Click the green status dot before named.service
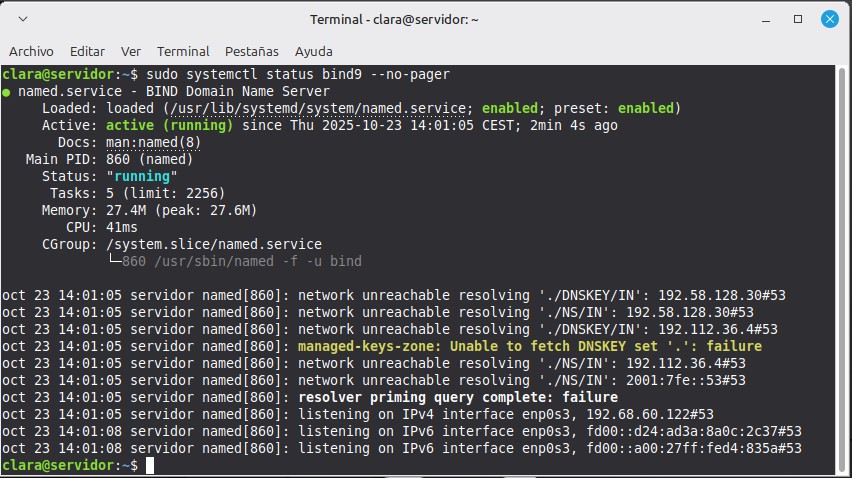852x478 pixels. 7,91
